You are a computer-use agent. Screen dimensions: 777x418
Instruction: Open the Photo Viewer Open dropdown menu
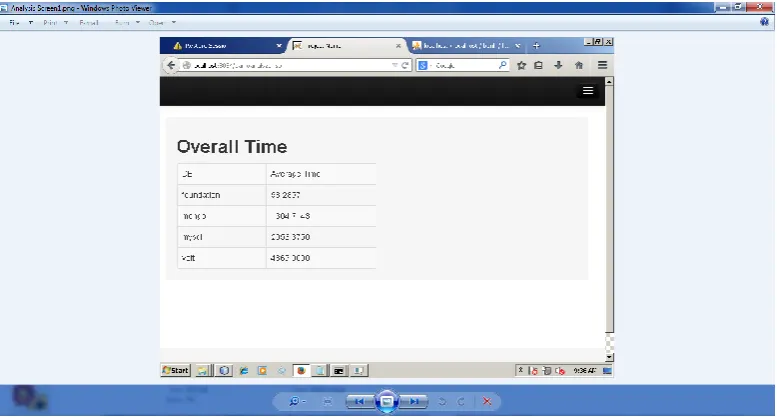pyautogui.click(x=162, y=23)
